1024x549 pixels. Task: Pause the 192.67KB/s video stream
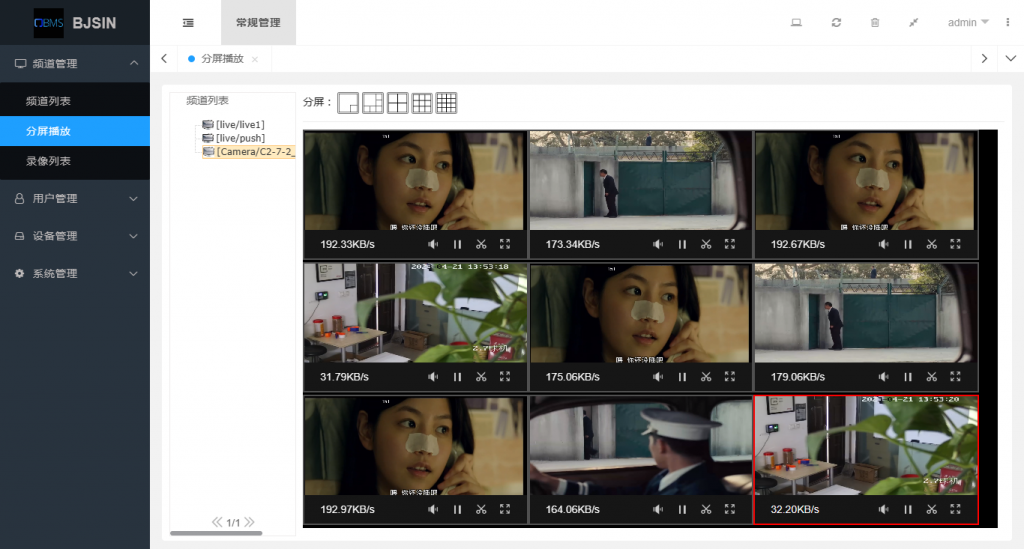908,244
